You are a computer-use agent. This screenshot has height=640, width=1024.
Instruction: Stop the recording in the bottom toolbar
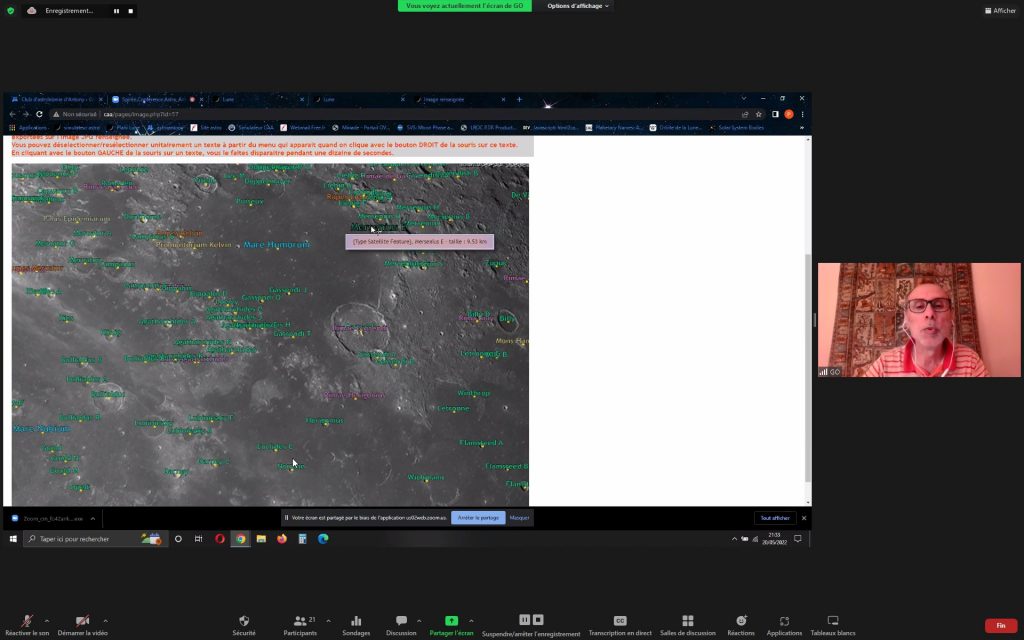point(538,620)
